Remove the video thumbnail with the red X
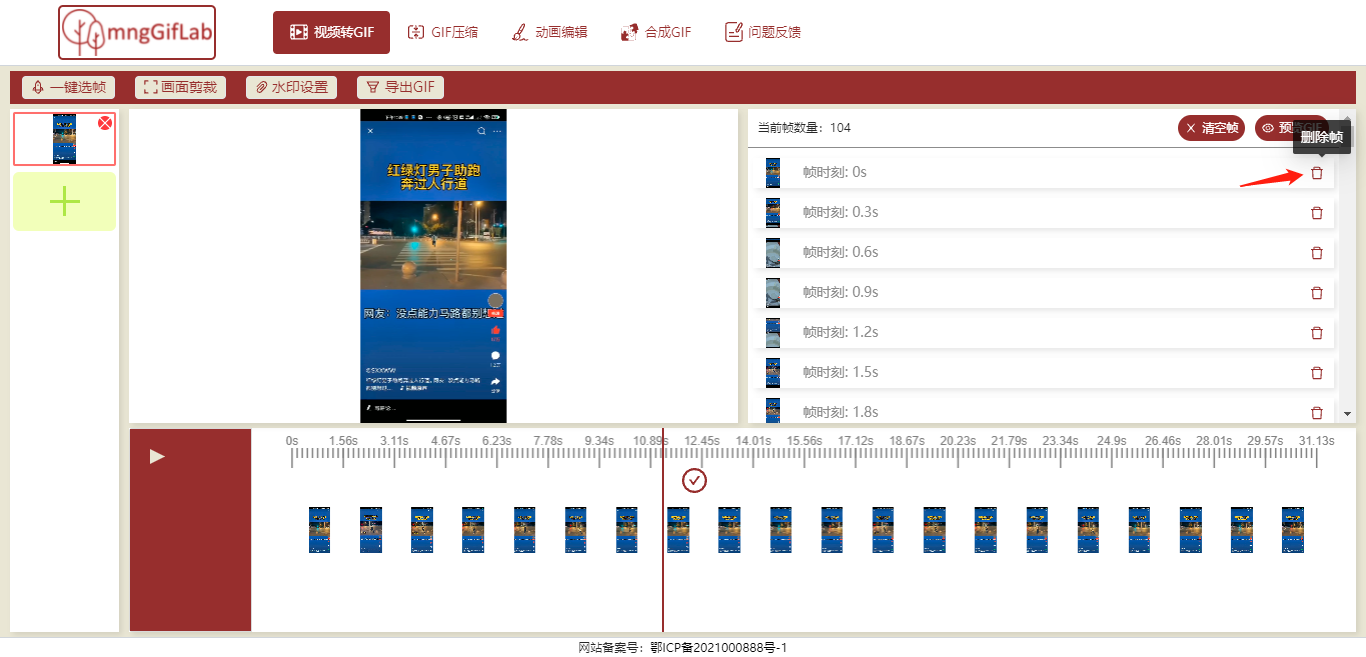This screenshot has height=657, width=1366. [105, 122]
